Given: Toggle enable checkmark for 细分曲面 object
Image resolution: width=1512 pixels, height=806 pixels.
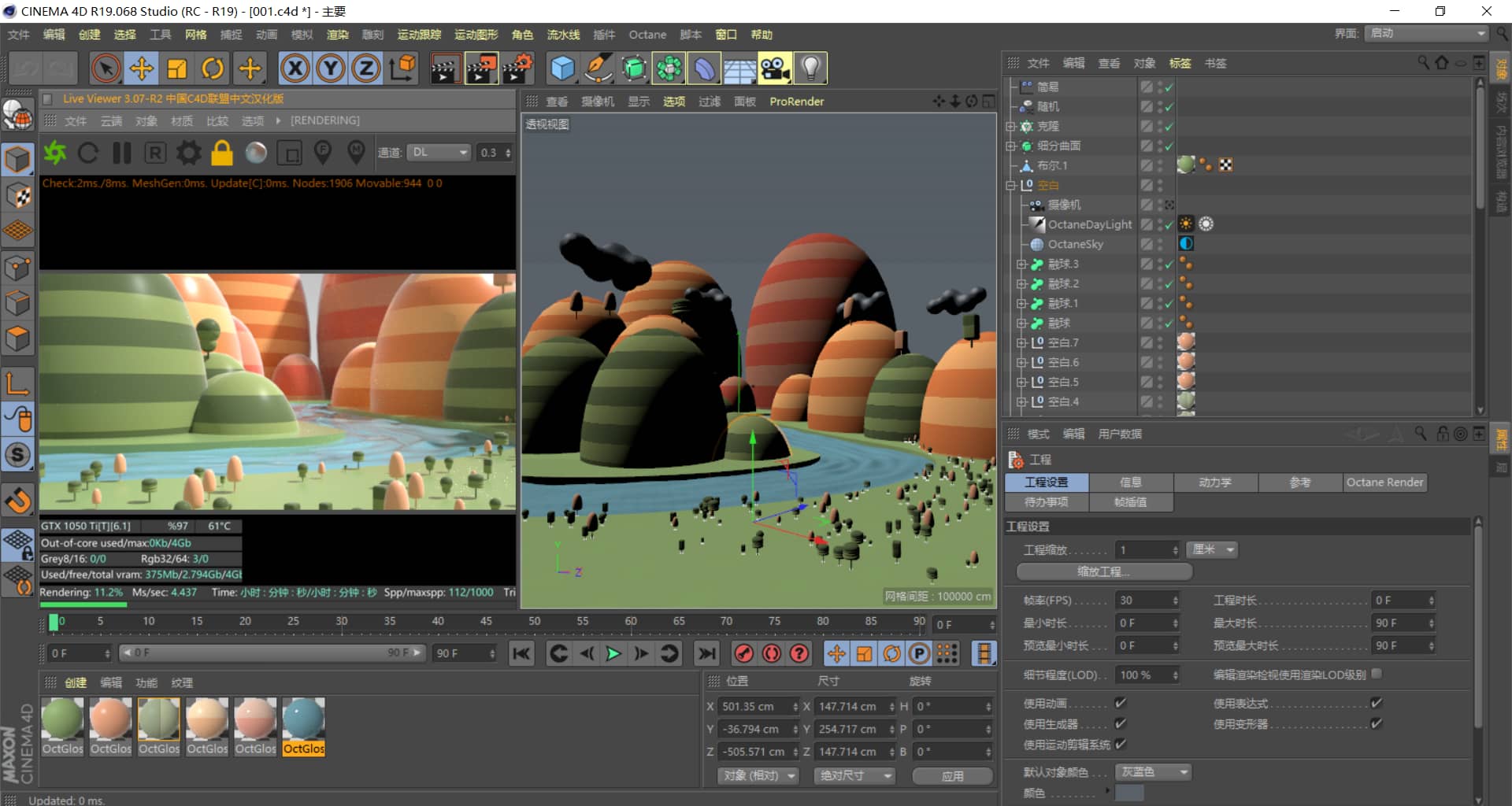Looking at the screenshot, I should (x=1169, y=146).
